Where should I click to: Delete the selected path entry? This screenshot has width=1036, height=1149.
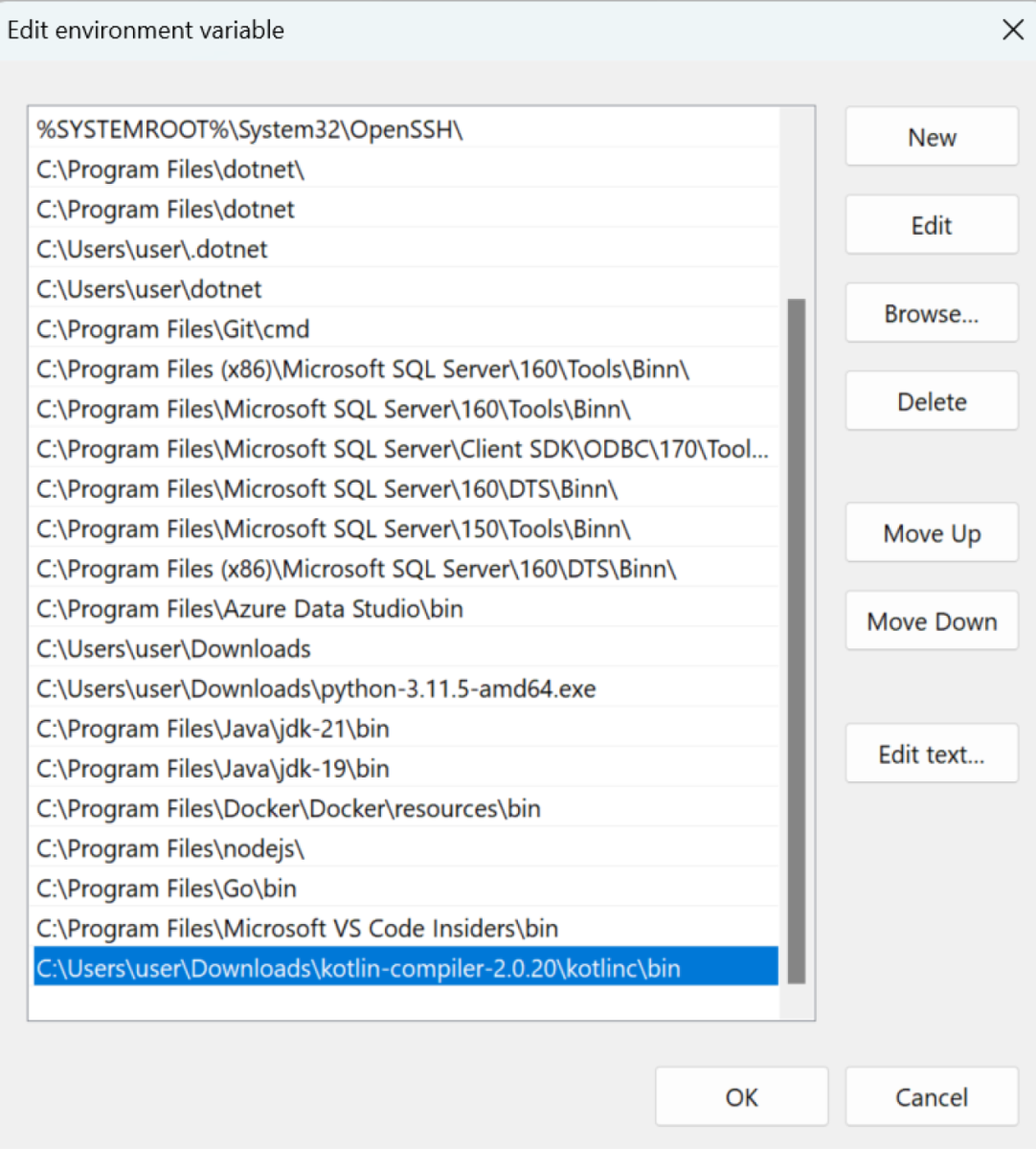point(930,400)
